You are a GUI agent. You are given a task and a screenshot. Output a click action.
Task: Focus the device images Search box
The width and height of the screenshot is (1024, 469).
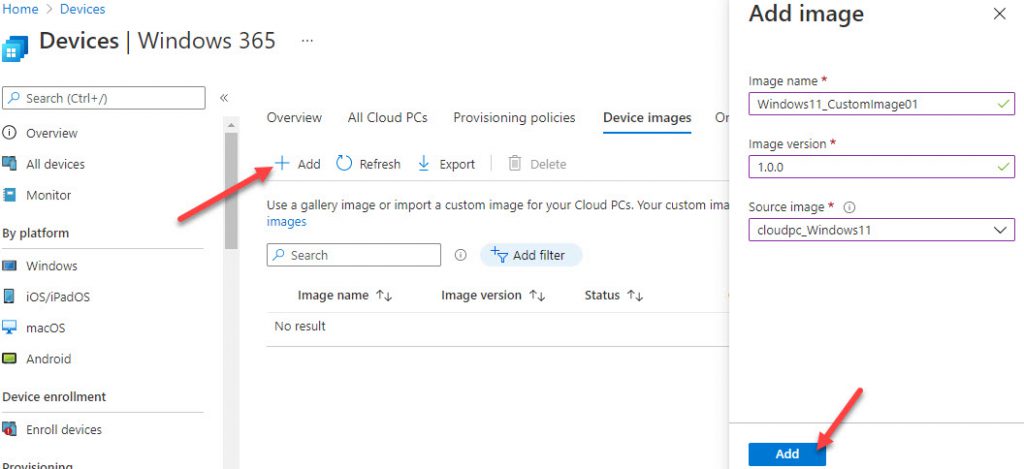(x=353, y=255)
